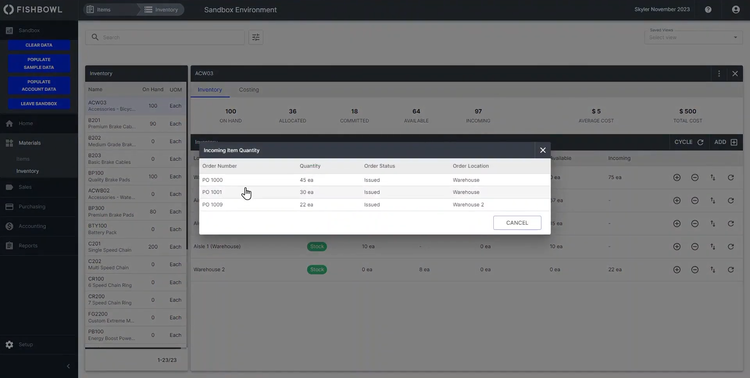Click the Inventory breadcrumb in top bar

click(161, 10)
